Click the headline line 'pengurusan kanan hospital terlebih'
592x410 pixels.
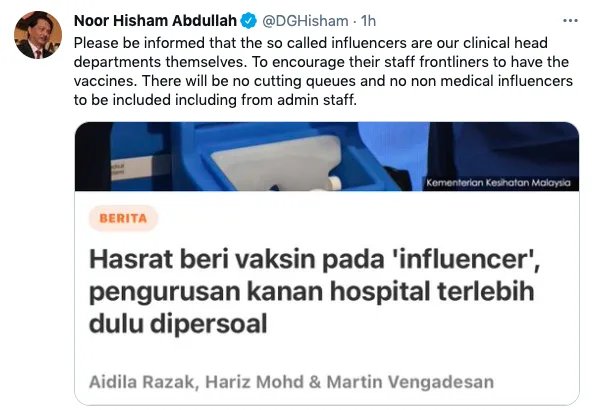(311, 292)
